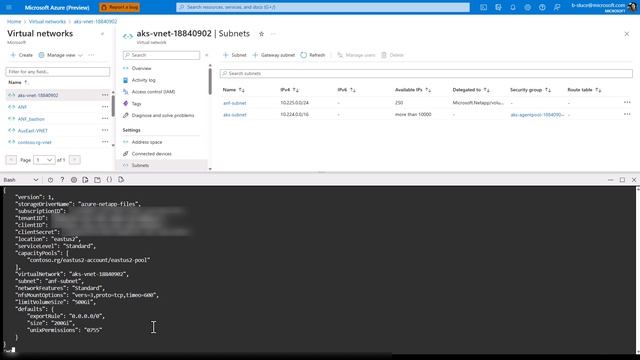The image size is (640, 360).
Task: Open the aks-subnet link
Action: [235, 115]
